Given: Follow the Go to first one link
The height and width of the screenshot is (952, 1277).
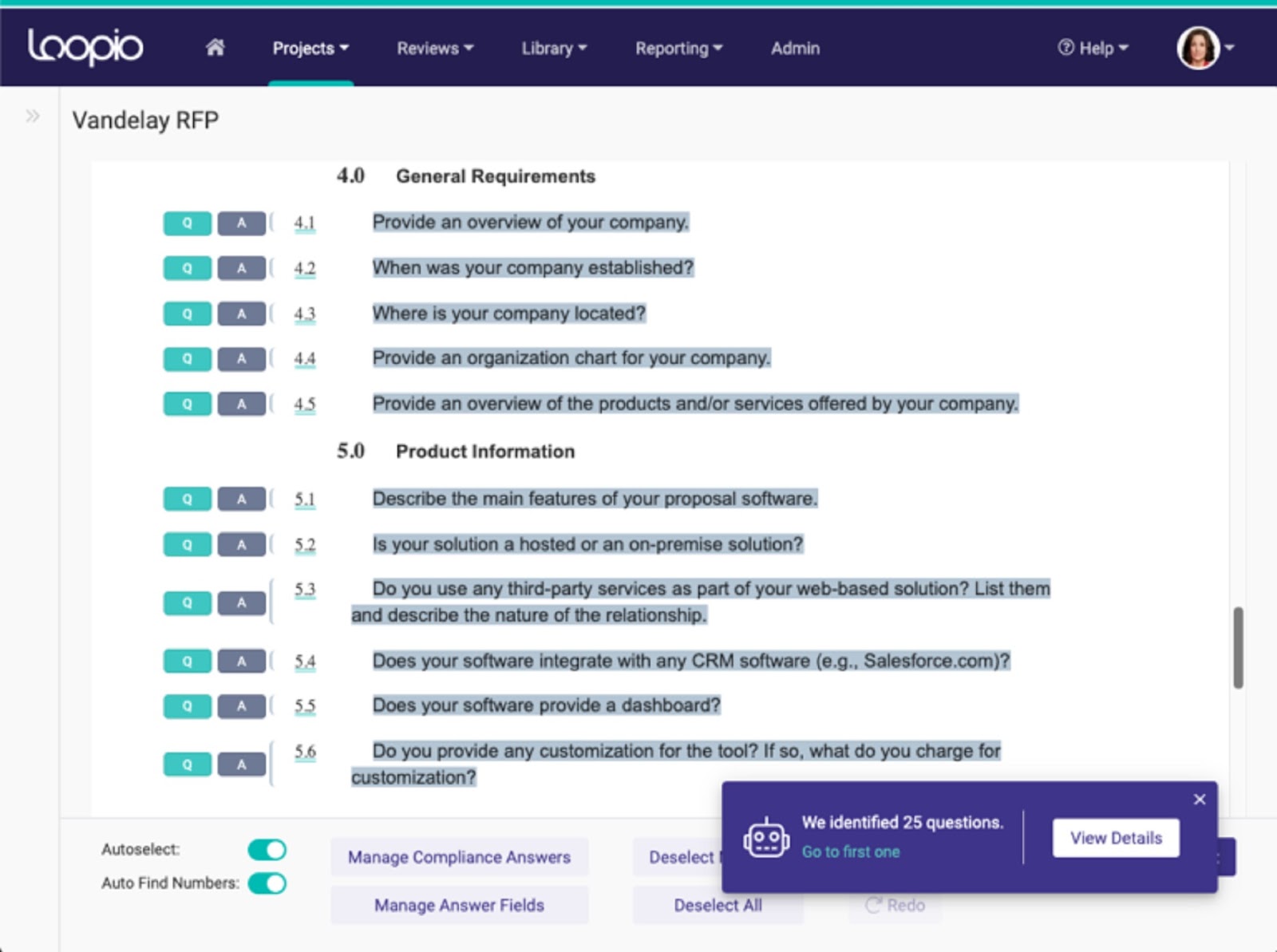Looking at the screenshot, I should (851, 851).
